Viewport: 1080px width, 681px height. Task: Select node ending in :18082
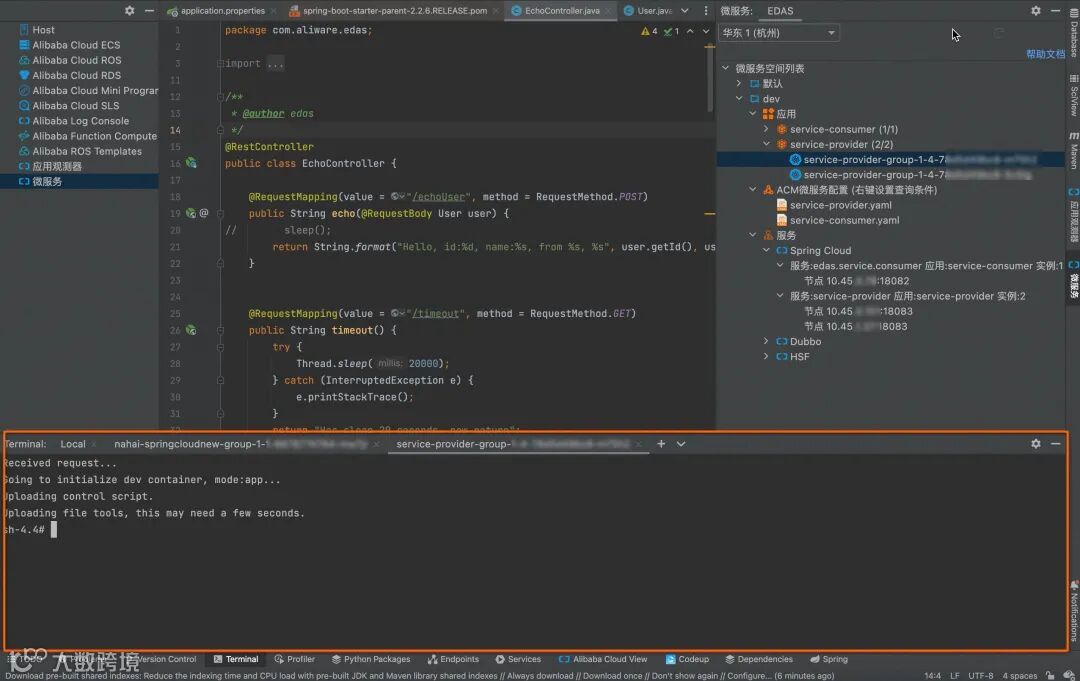856,280
